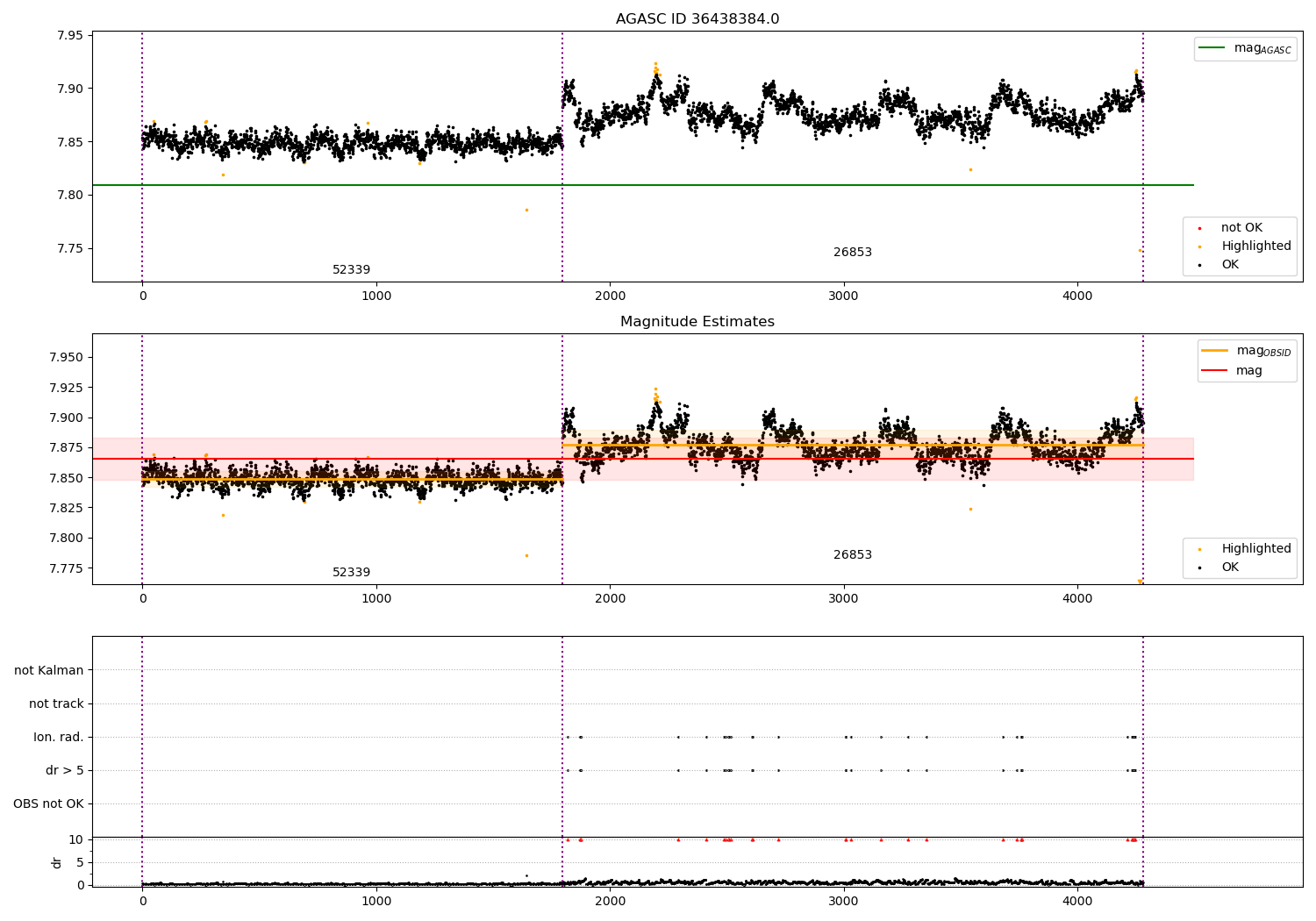Click the Magnitude Estimates plot title
This screenshot has width=1316, height=921.
[697, 322]
